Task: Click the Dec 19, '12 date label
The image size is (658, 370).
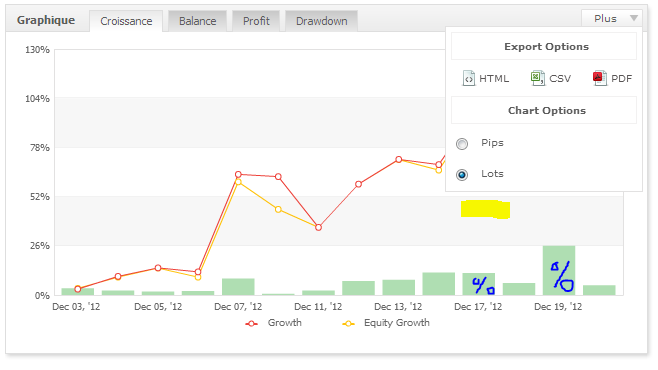Action: [558, 307]
